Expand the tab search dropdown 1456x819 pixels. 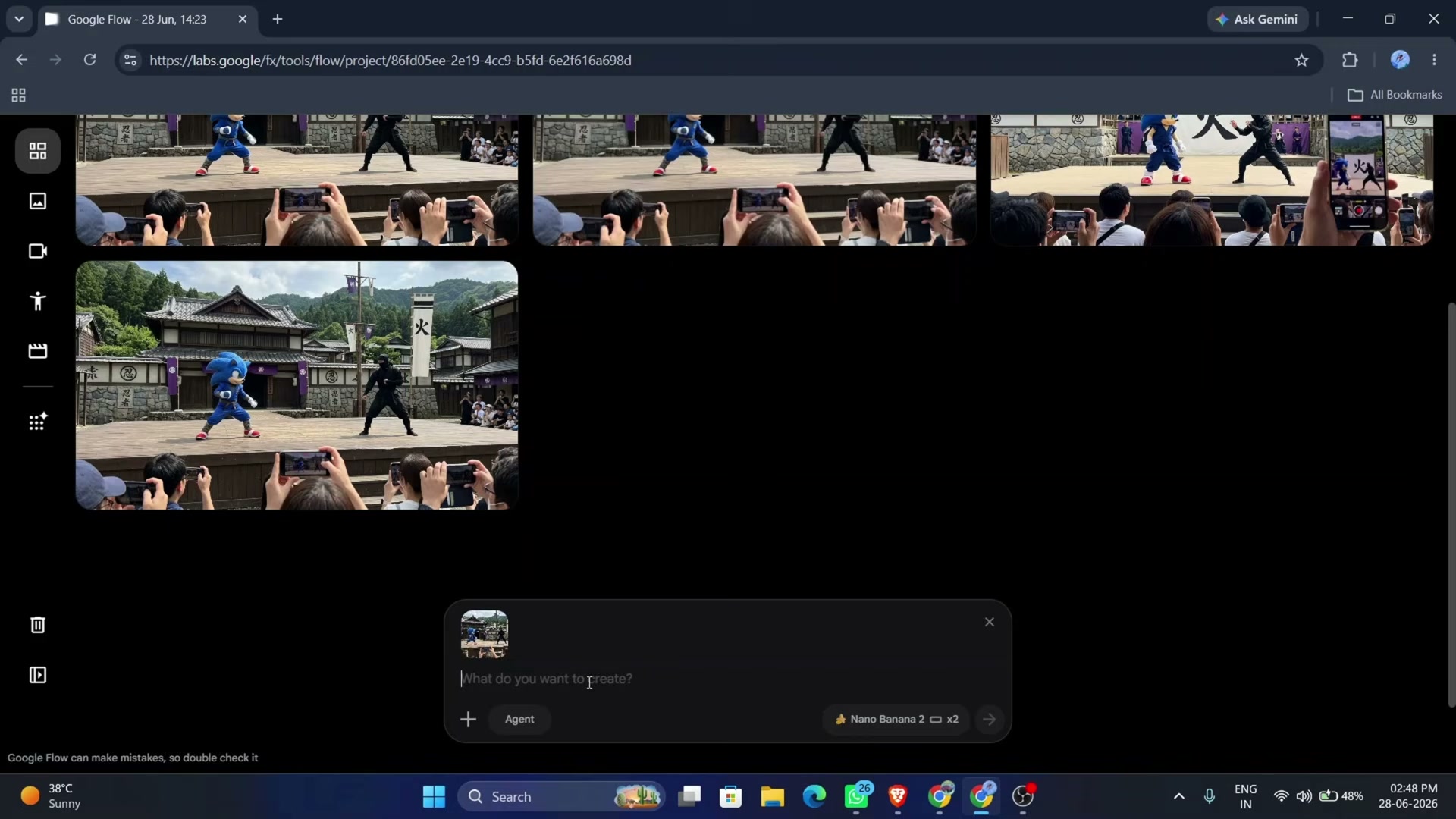(19, 19)
